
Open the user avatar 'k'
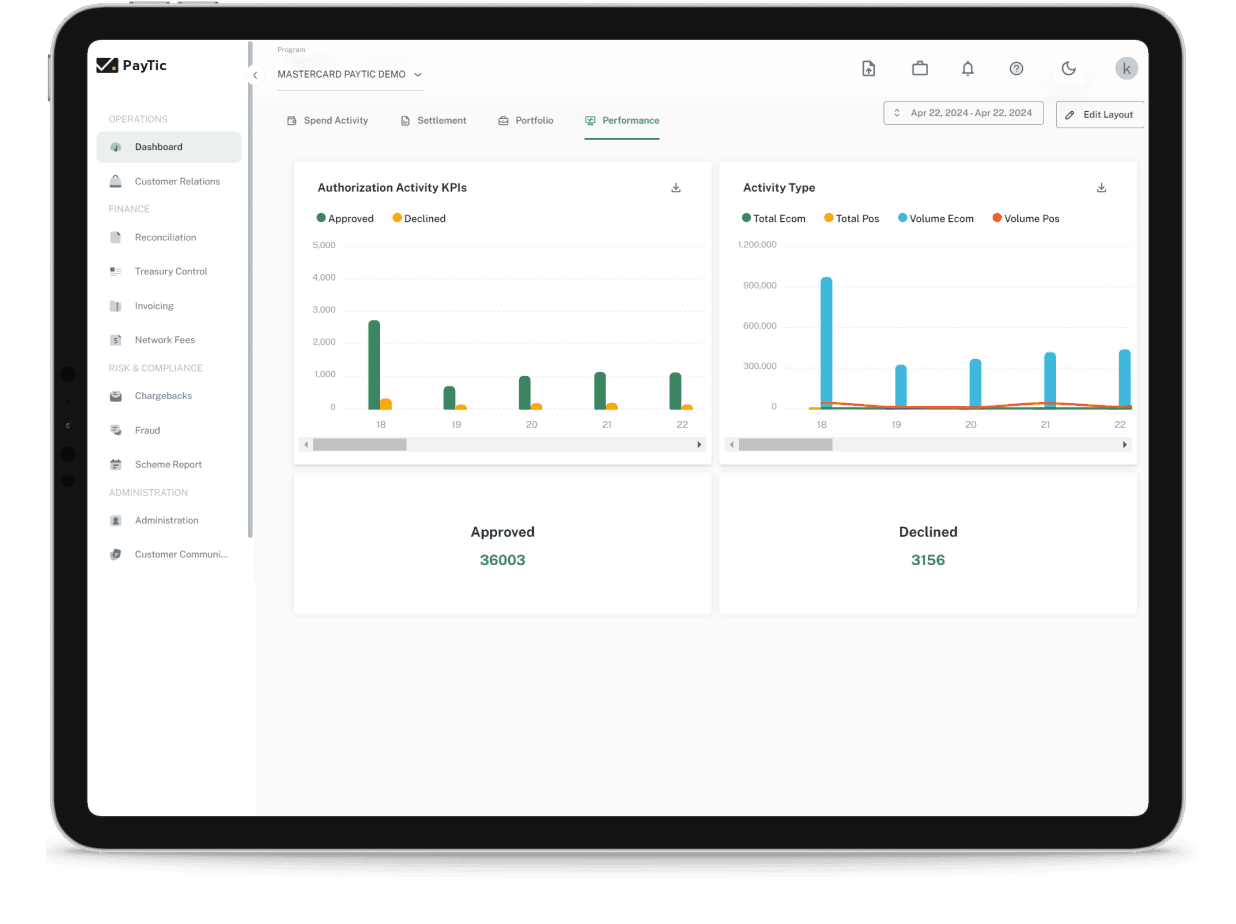(1126, 69)
